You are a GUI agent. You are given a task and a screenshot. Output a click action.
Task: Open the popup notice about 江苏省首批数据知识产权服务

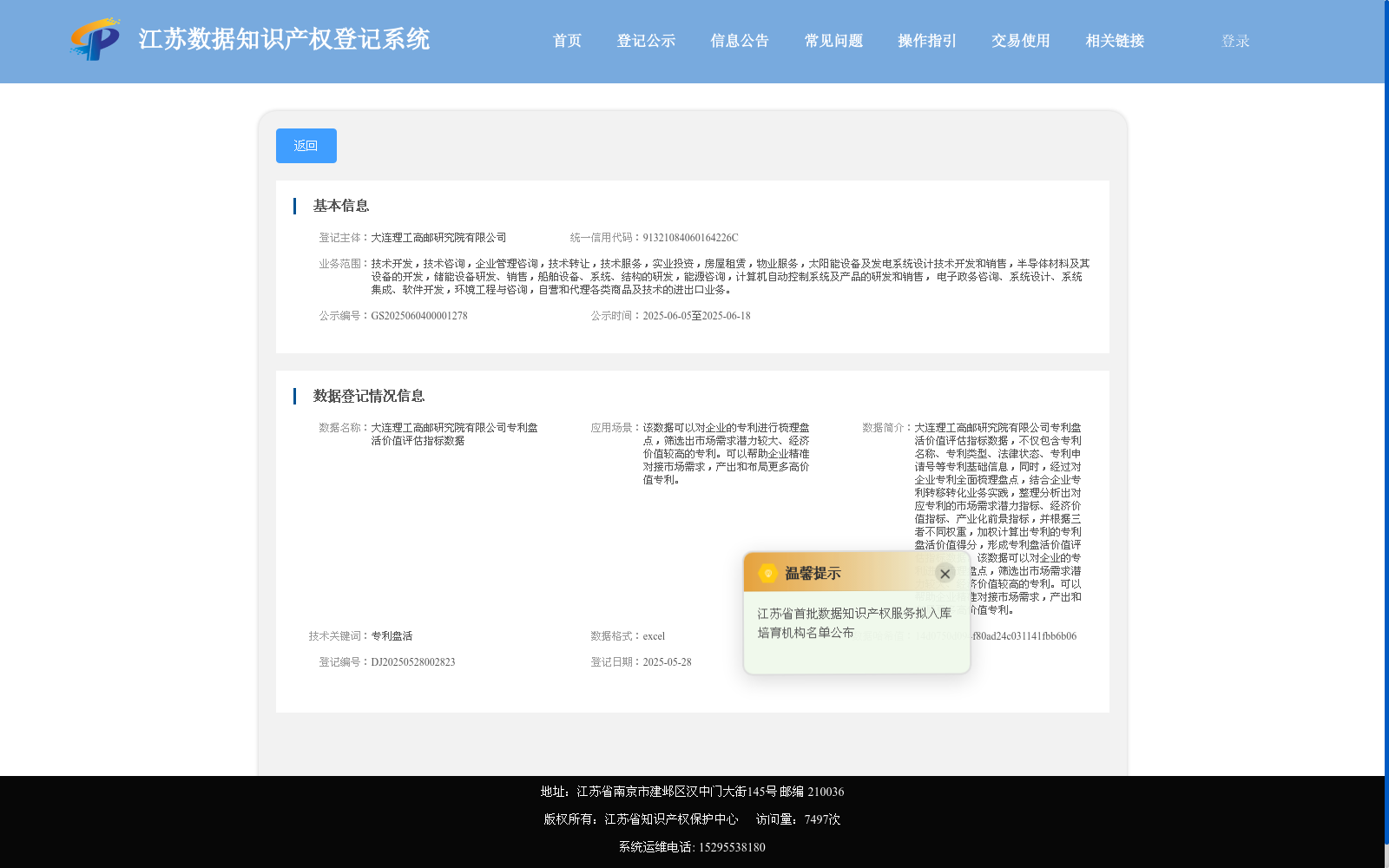854,623
